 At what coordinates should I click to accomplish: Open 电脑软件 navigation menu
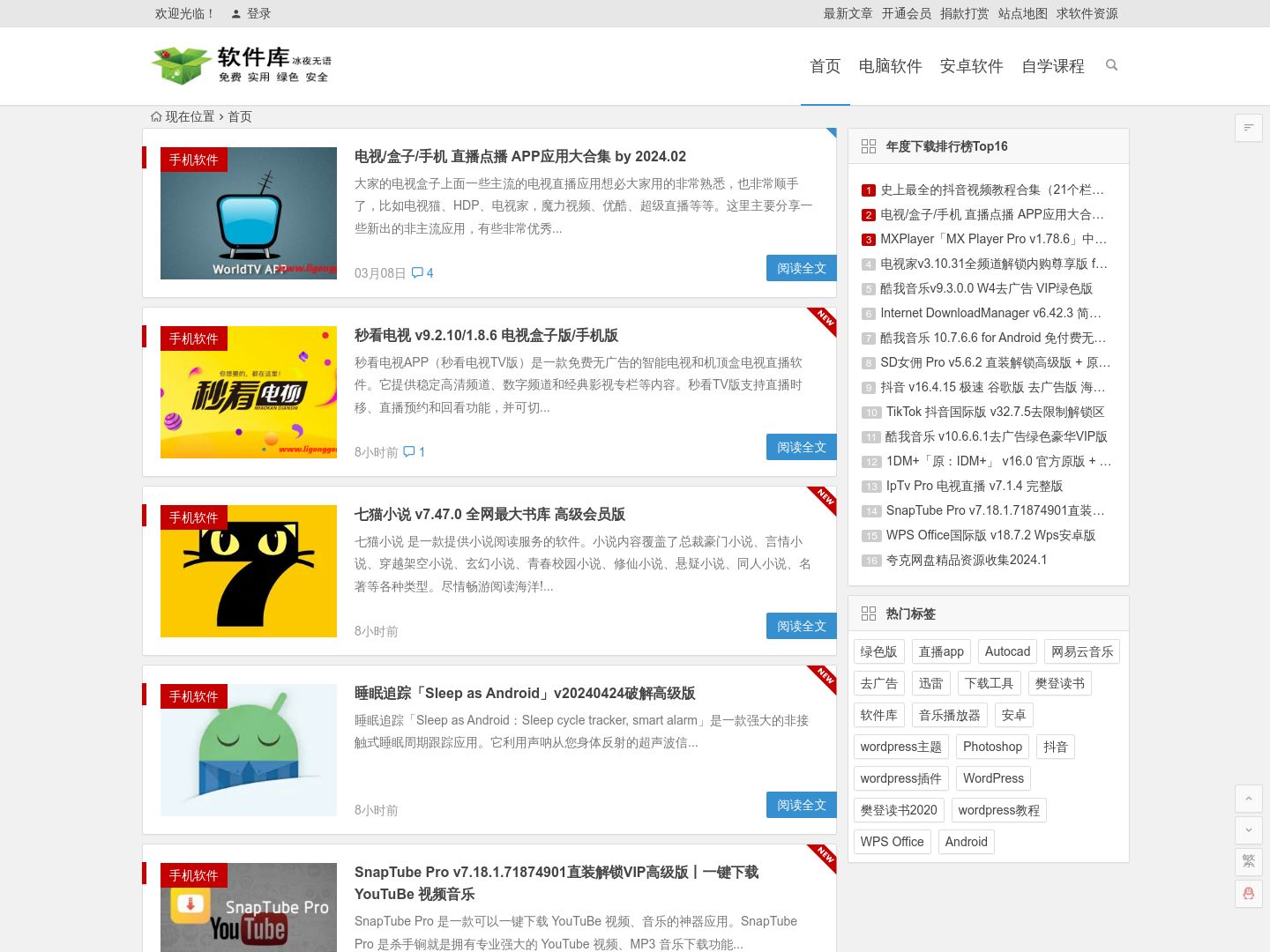coord(891,66)
